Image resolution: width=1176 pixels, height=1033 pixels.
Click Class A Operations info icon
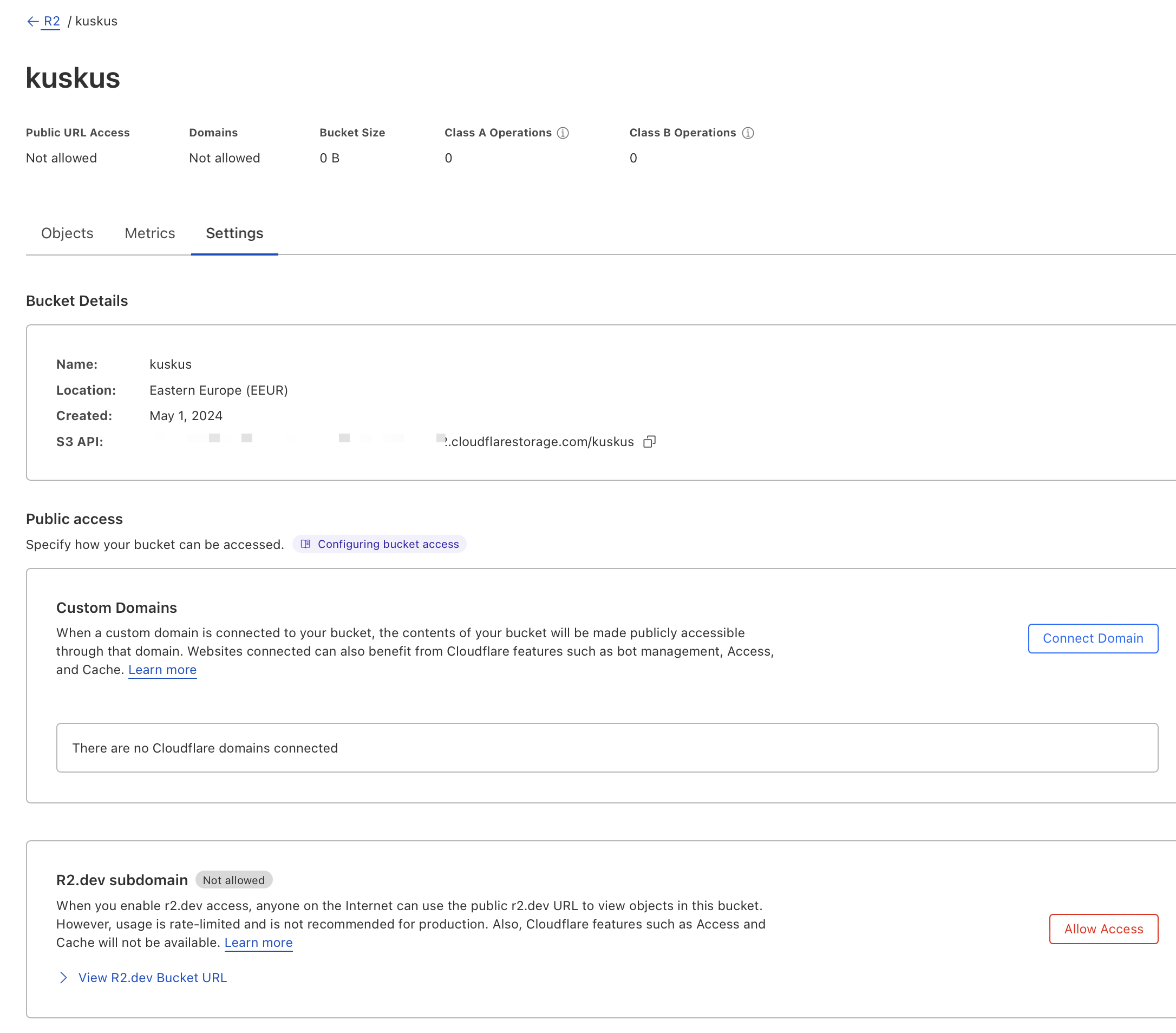coord(563,133)
